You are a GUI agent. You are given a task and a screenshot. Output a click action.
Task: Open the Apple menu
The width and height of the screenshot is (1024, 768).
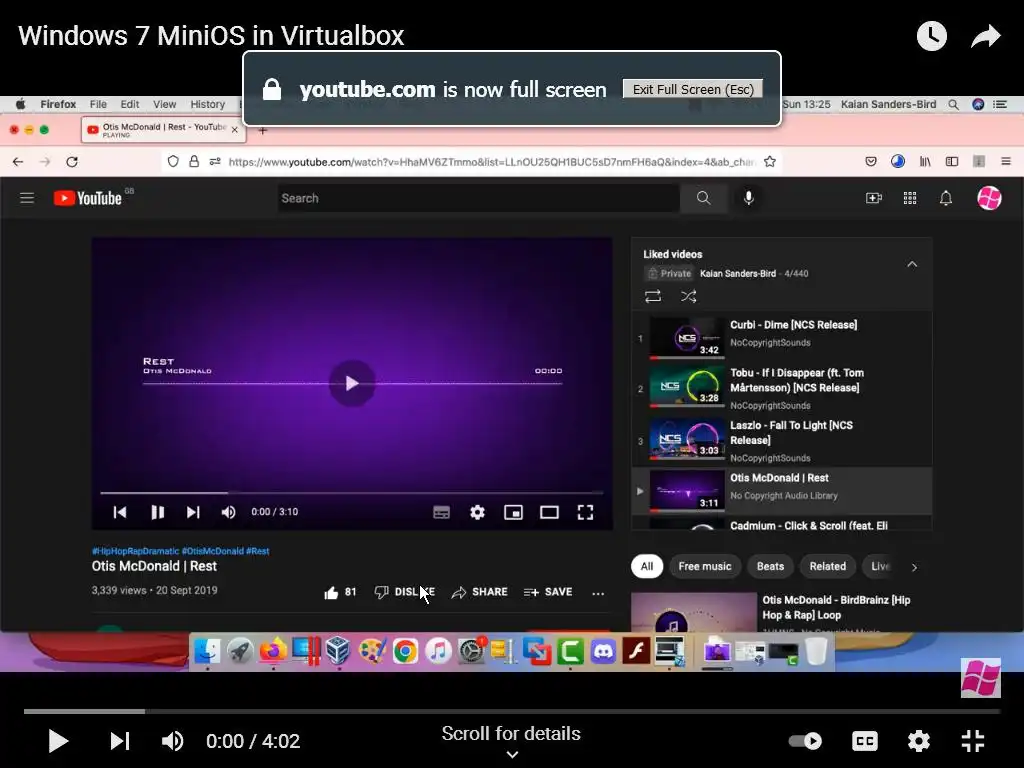pyautogui.click(x=20, y=104)
